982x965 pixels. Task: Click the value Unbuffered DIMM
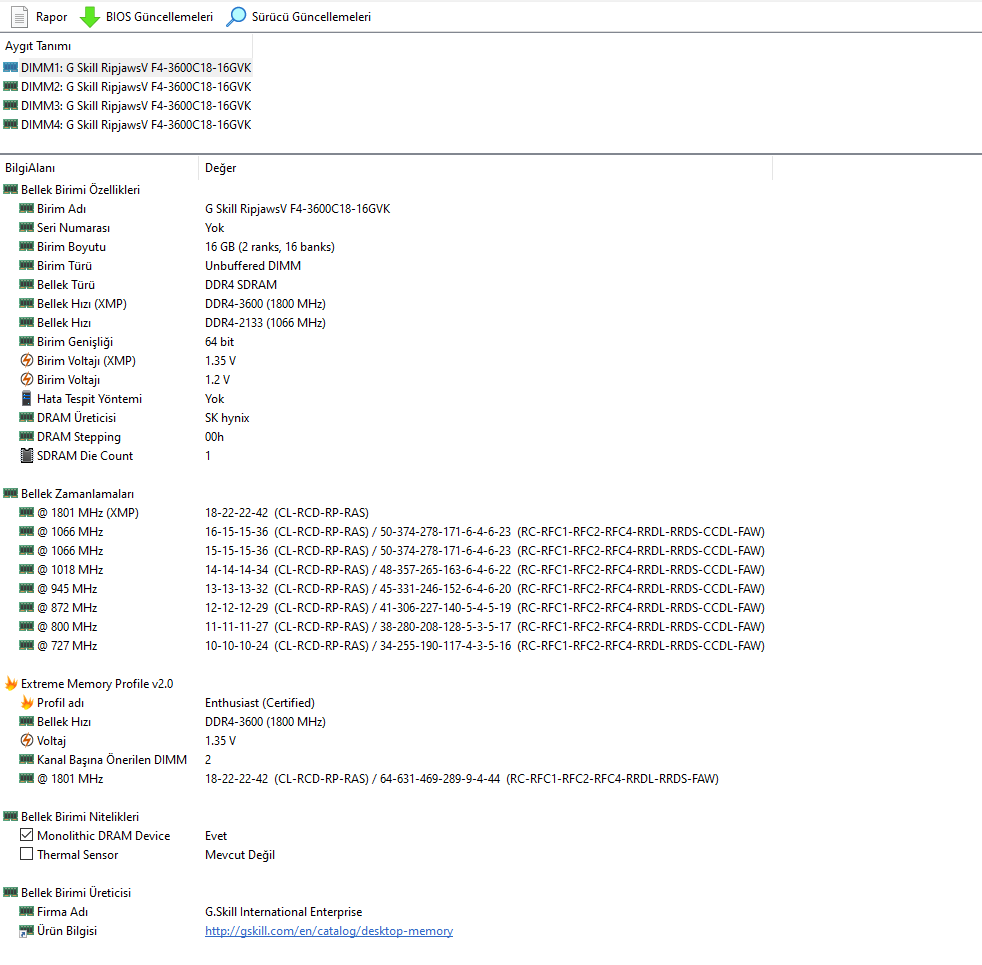tap(253, 266)
